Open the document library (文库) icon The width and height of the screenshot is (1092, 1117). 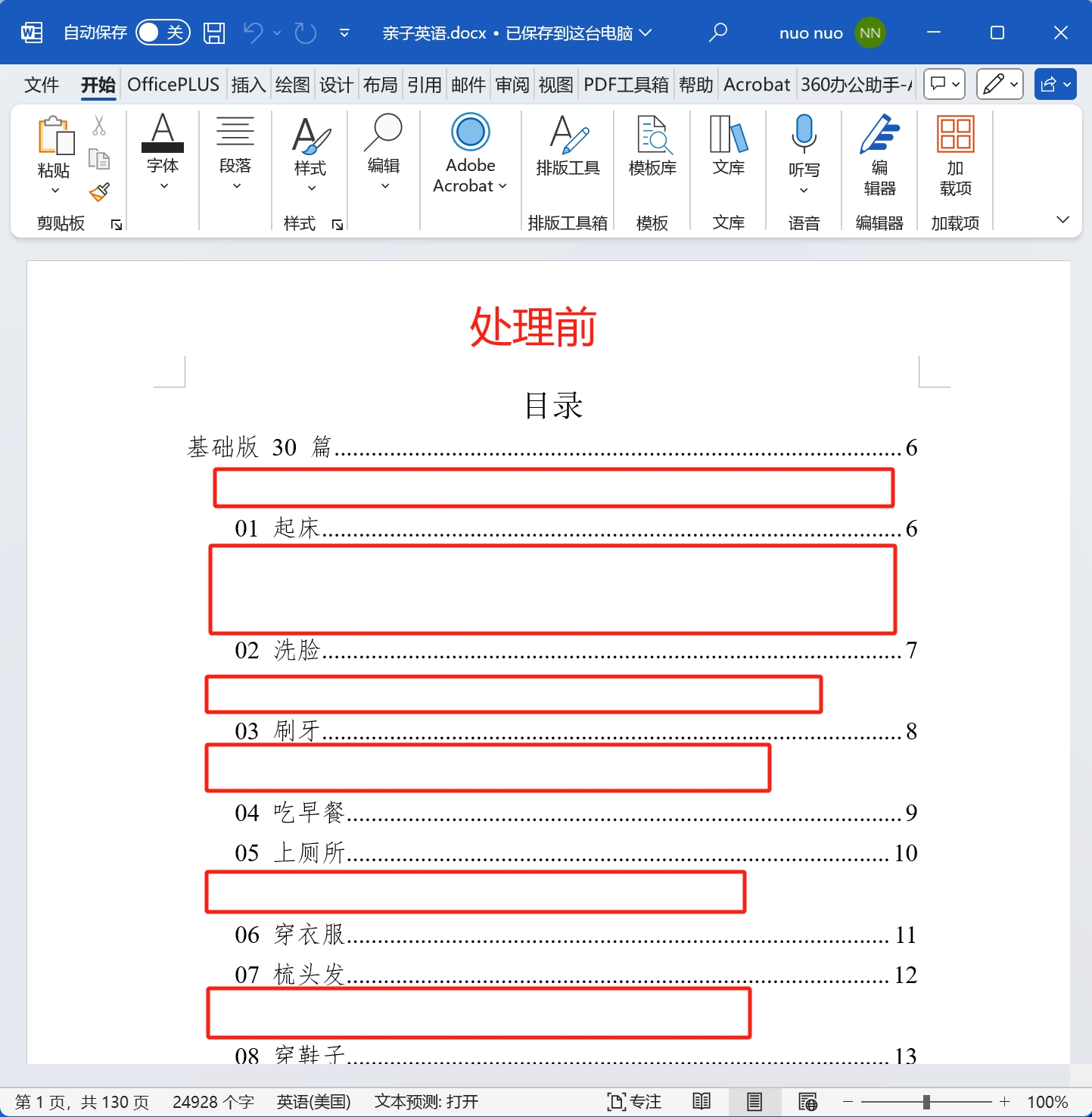tap(729, 134)
